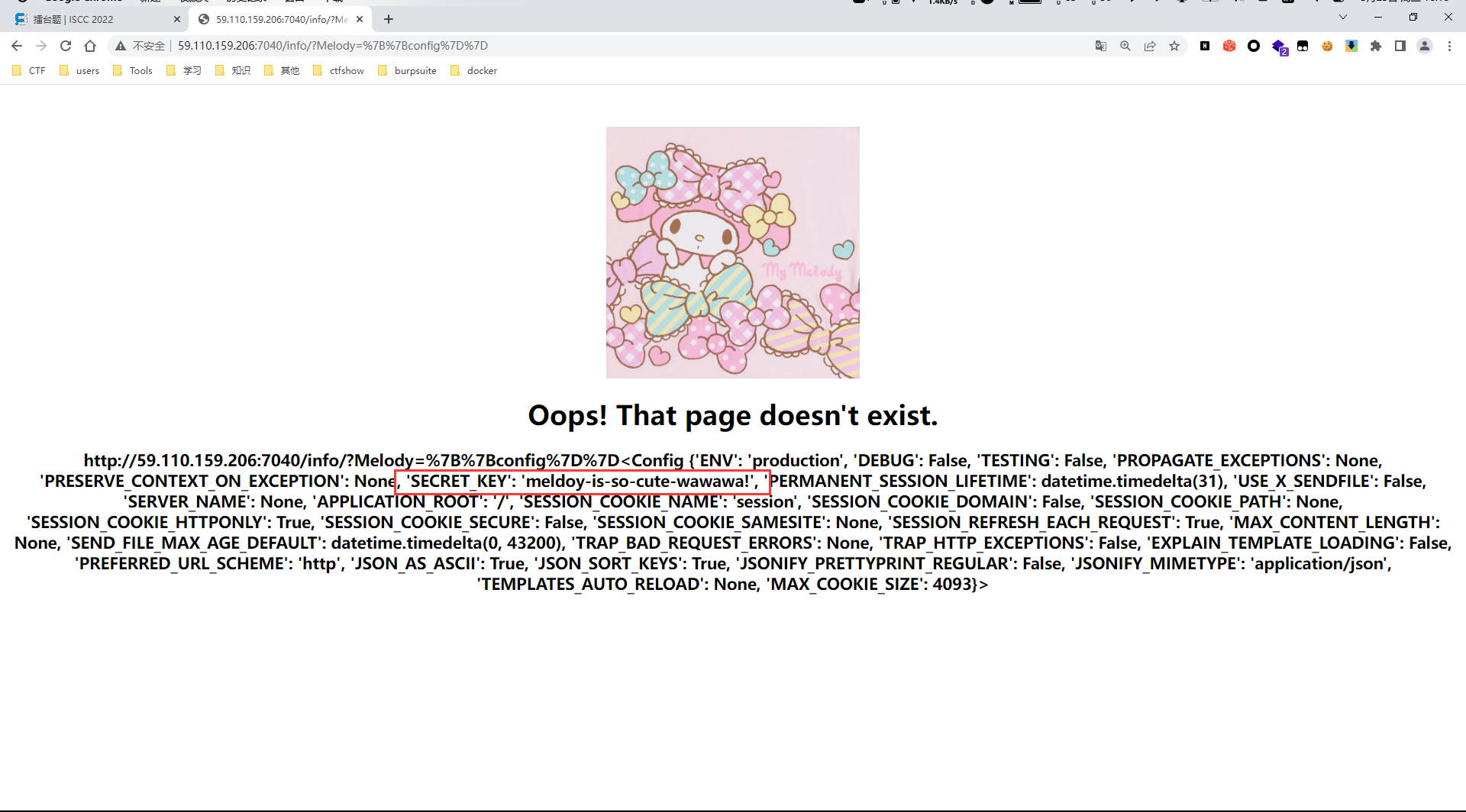Open the Tampermonkey extension icon
This screenshot has height=812, width=1466.
(x=1303, y=46)
